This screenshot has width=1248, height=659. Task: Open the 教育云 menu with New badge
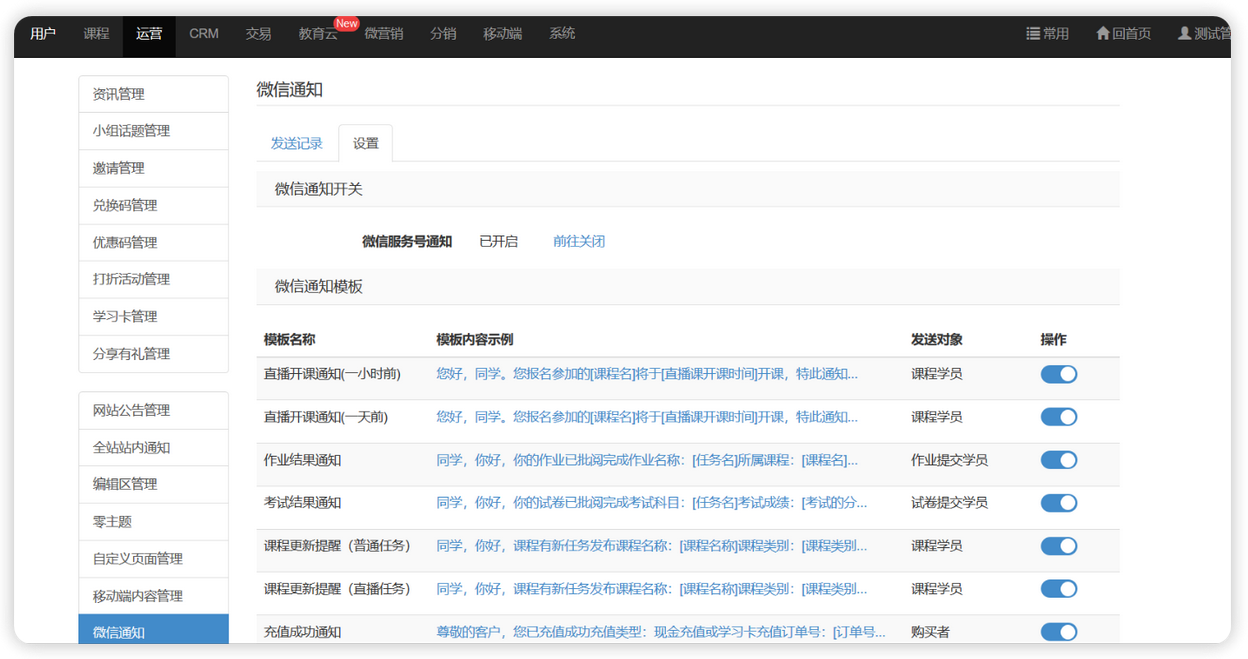(x=318, y=34)
